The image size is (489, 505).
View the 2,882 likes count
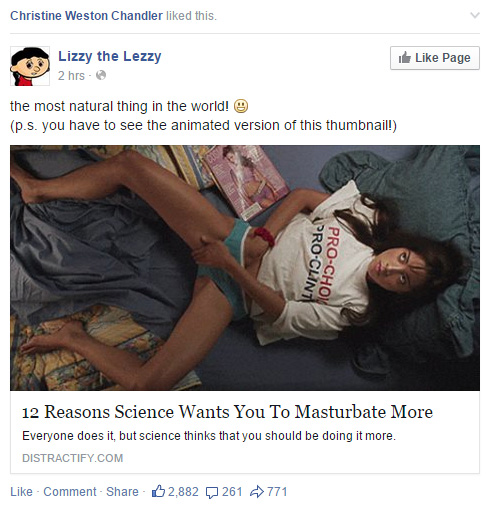tap(183, 492)
